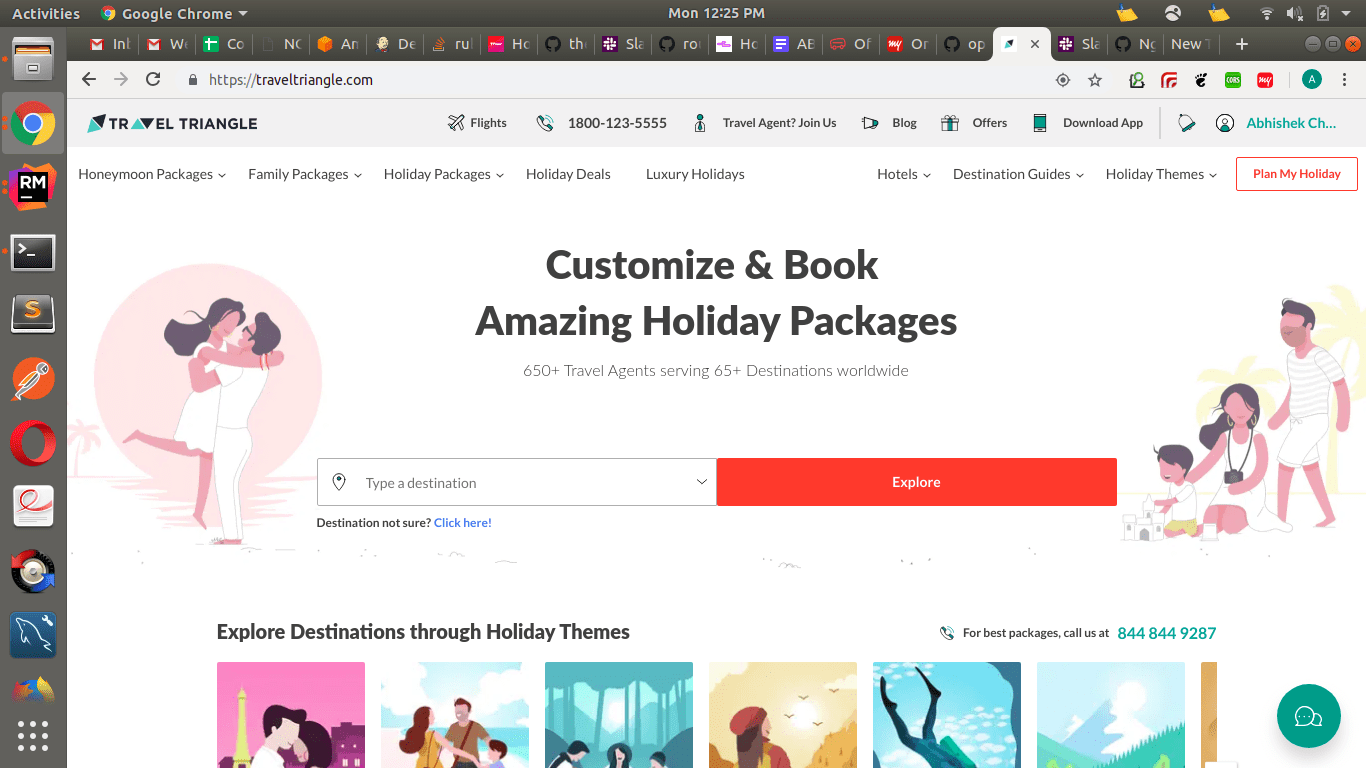Image resolution: width=1366 pixels, height=768 pixels.
Task: Expand Family Packages menu
Action: click(305, 174)
